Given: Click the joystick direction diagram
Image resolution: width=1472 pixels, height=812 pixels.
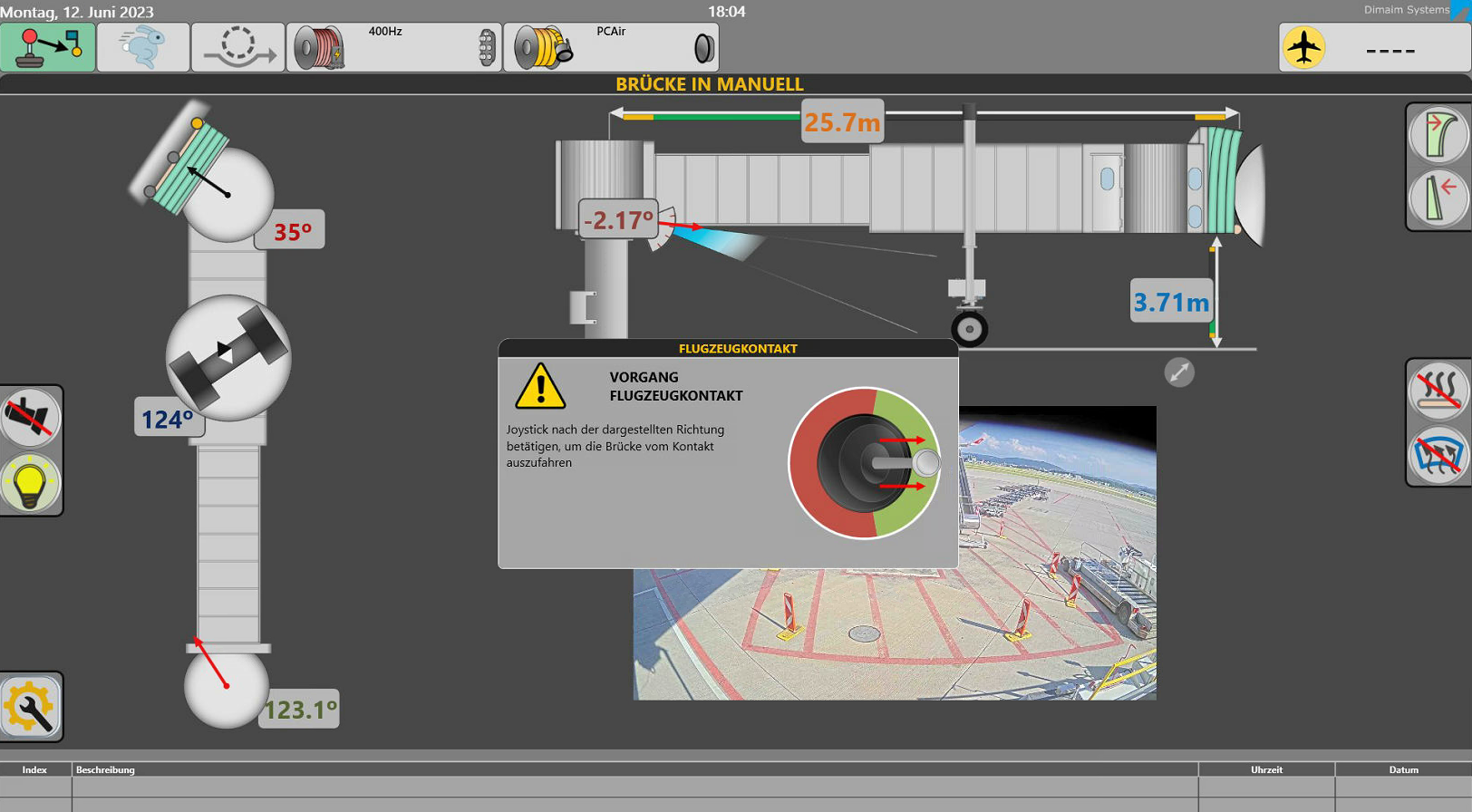Looking at the screenshot, I should (x=864, y=464).
